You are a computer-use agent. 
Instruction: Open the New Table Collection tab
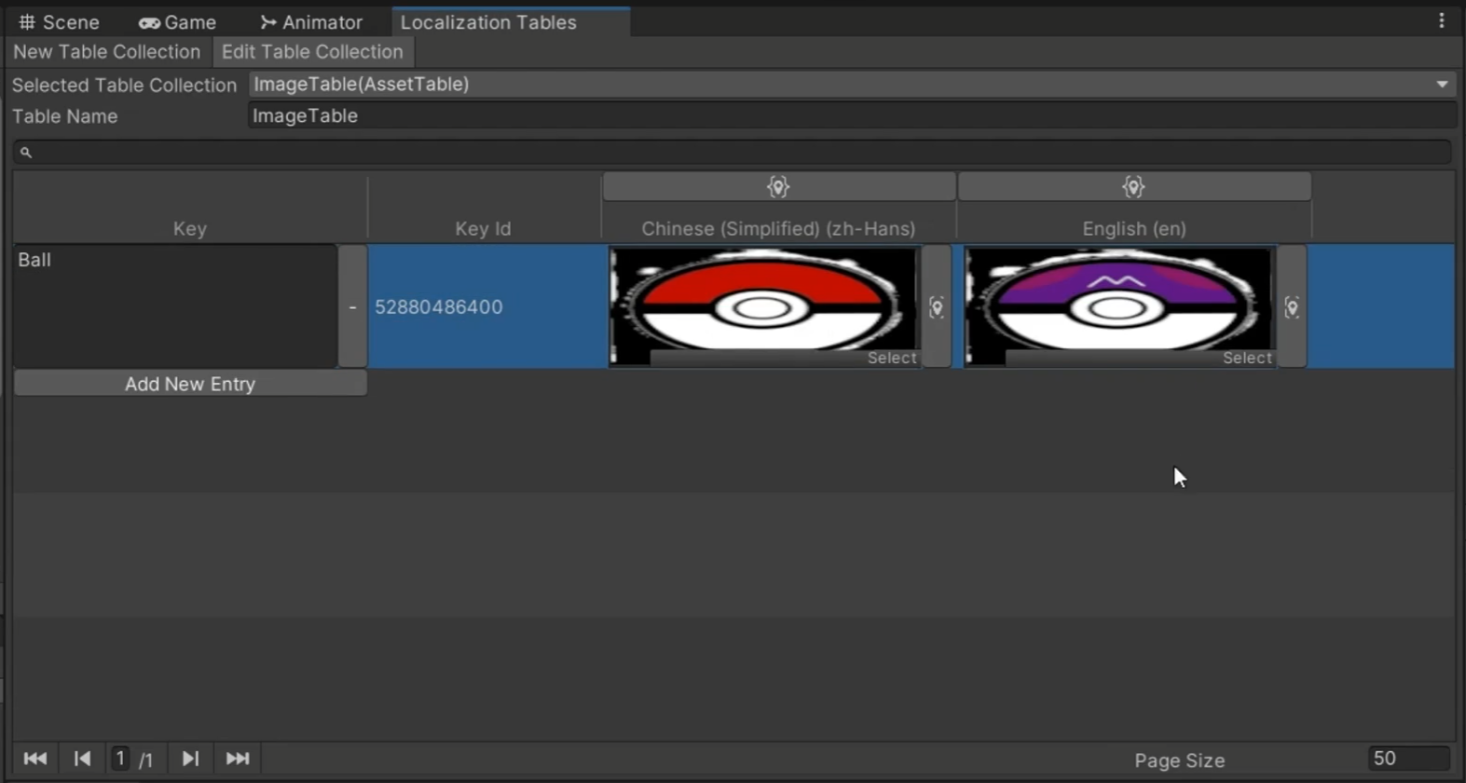[107, 52]
